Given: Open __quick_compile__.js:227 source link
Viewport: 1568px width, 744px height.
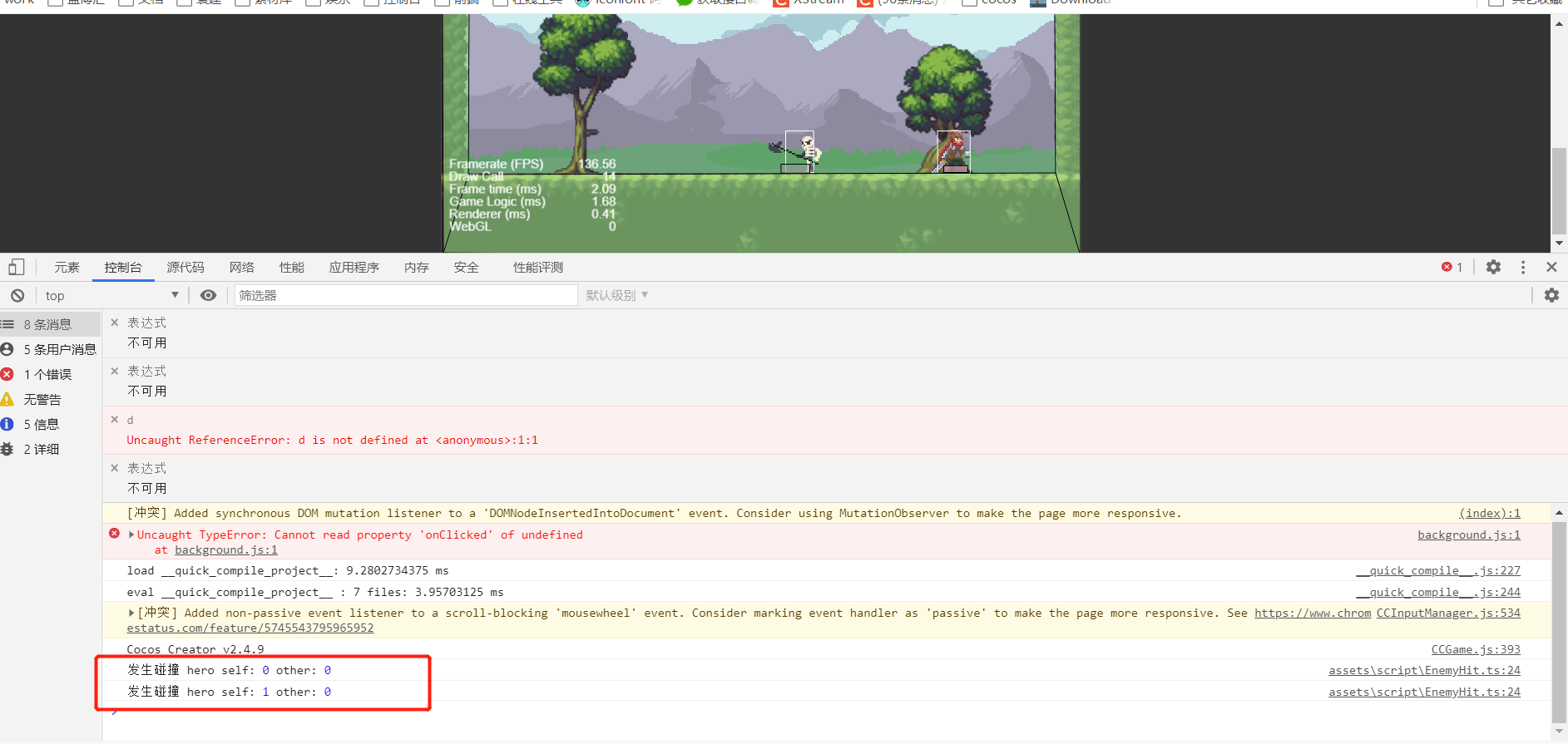Looking at the screenshot, I should click(1438, 570).
